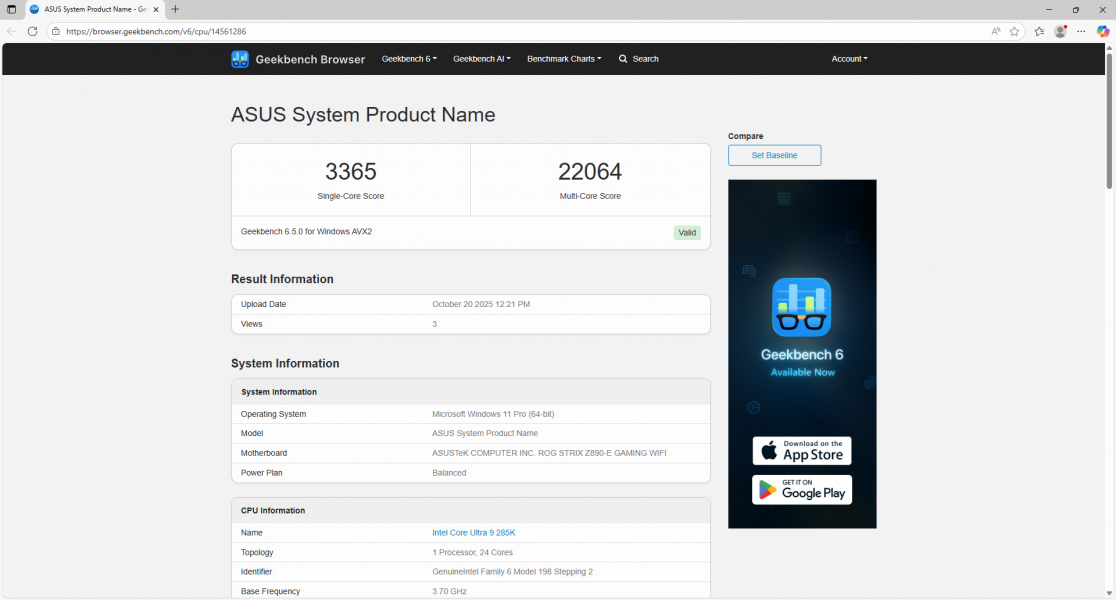Open the browser profile avatar
The height and width of the screenshot is (600, 1116).
coord(1060,31)
